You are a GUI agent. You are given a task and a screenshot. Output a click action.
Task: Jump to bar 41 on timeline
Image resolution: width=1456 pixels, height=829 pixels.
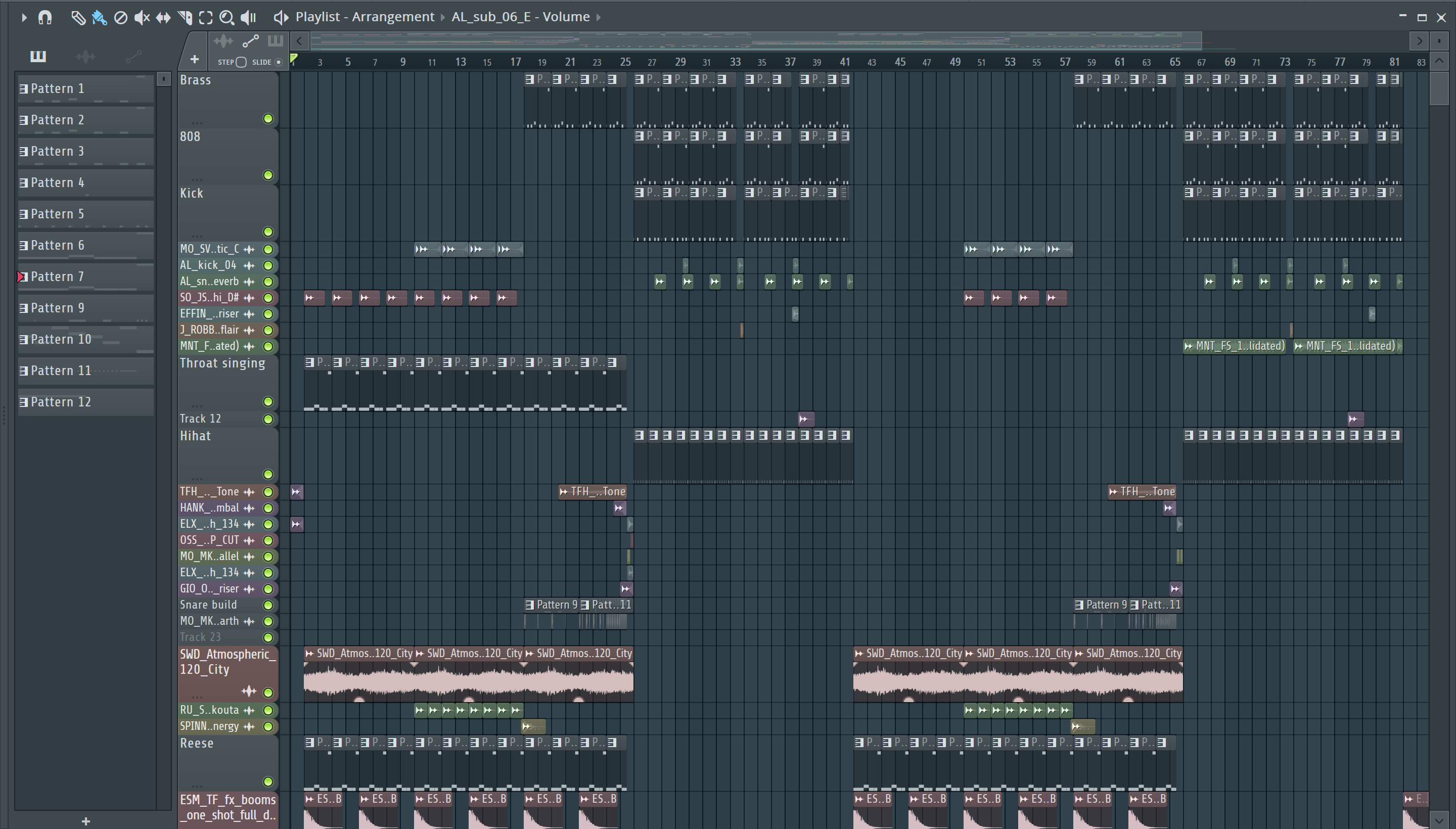[845, 62]
